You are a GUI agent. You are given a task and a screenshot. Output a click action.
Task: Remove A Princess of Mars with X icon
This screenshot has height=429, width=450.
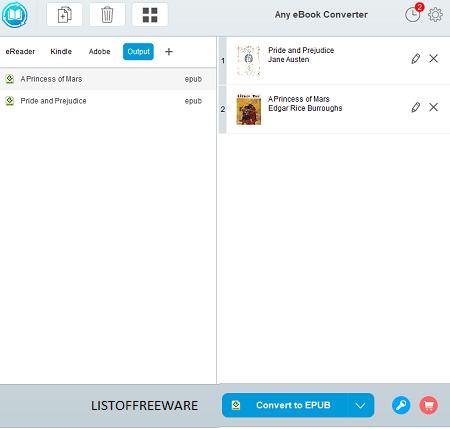[433, 107]
